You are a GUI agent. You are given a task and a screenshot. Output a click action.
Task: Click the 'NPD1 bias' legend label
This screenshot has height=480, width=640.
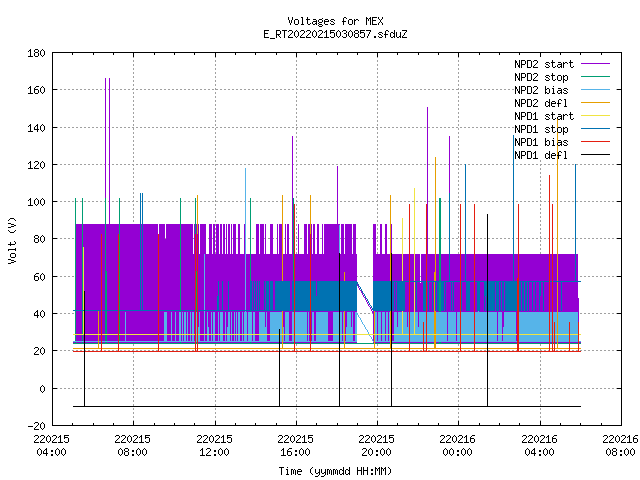coord(541,142)
